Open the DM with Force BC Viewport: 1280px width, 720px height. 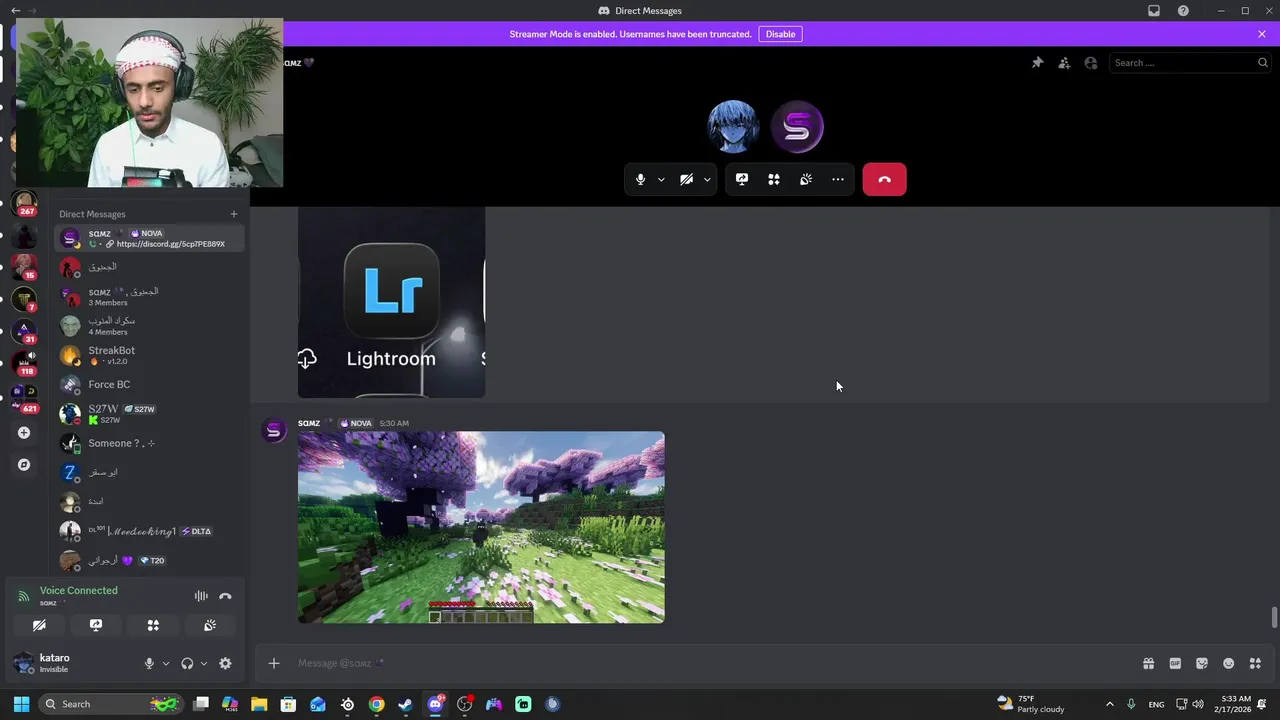pos(149,384)
